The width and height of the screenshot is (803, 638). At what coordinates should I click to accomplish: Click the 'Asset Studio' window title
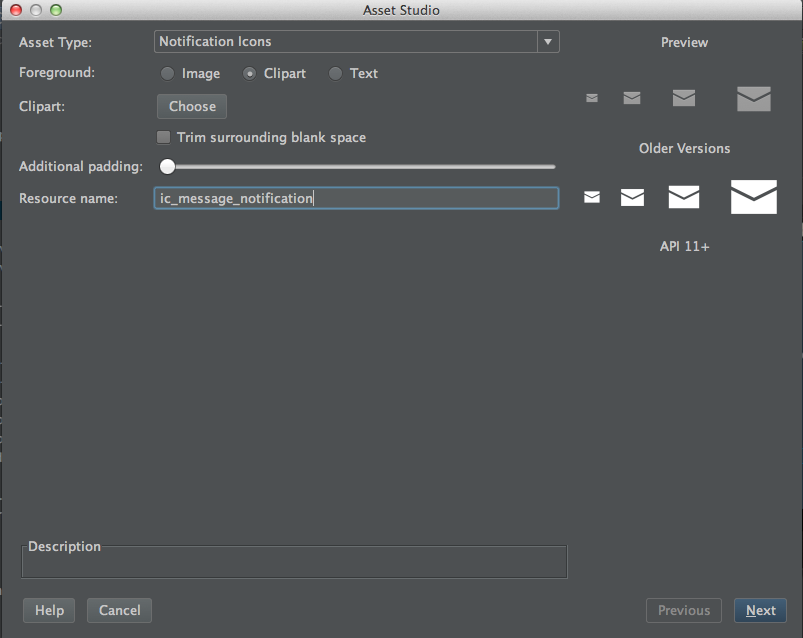[402, 10]
